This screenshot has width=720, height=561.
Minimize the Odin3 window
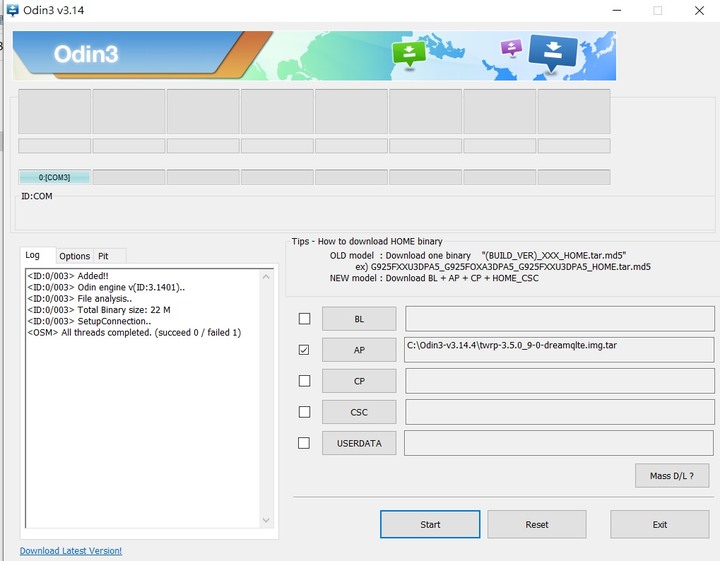[x=617, y=10]
